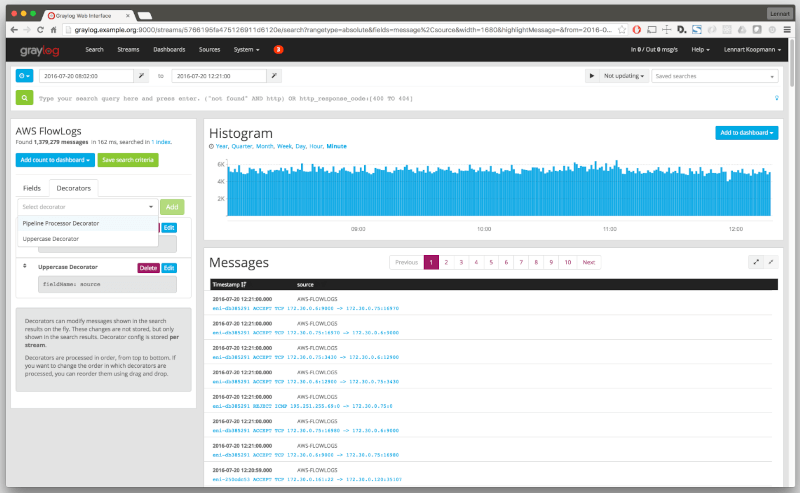
Task: Click the edit icon next to the end date
Action: point(274,76)
